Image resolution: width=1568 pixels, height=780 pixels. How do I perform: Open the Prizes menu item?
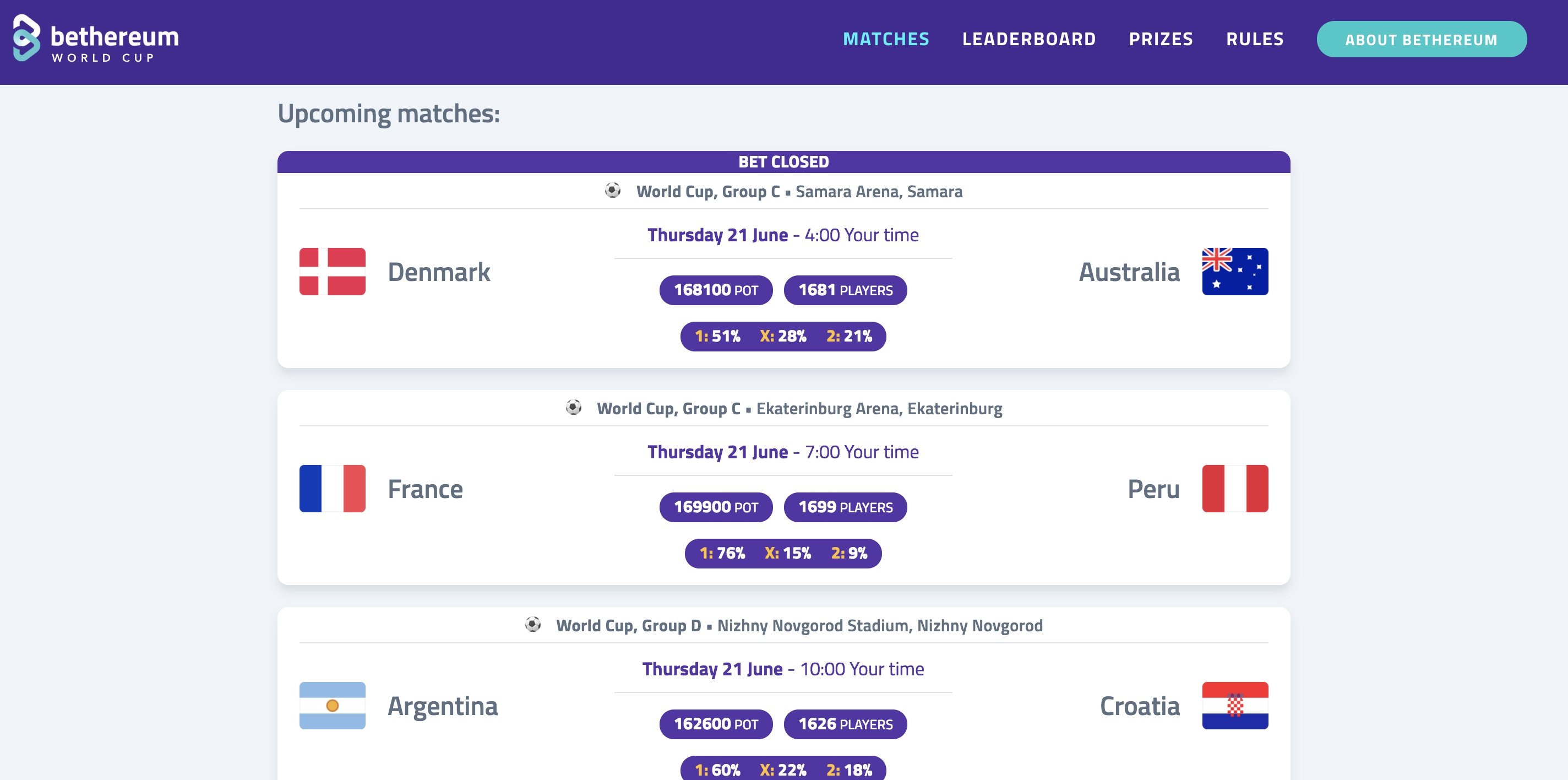[1161, 39]
